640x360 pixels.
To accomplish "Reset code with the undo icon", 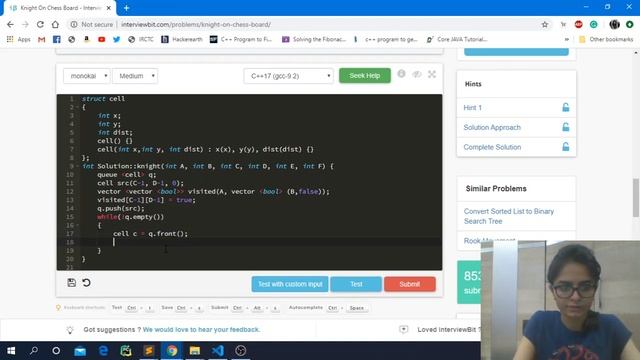I will [86, 282].
